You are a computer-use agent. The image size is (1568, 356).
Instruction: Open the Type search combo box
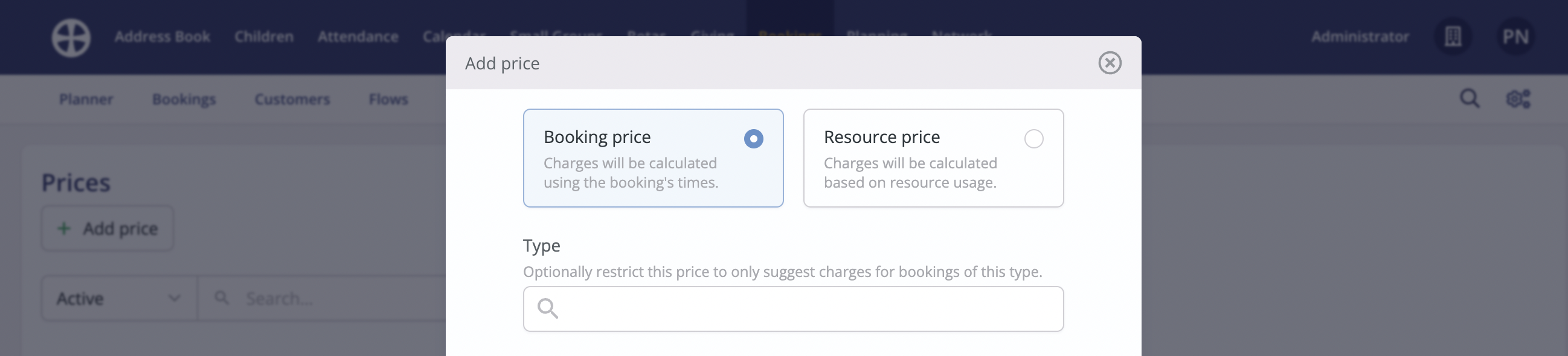(803, 309)
